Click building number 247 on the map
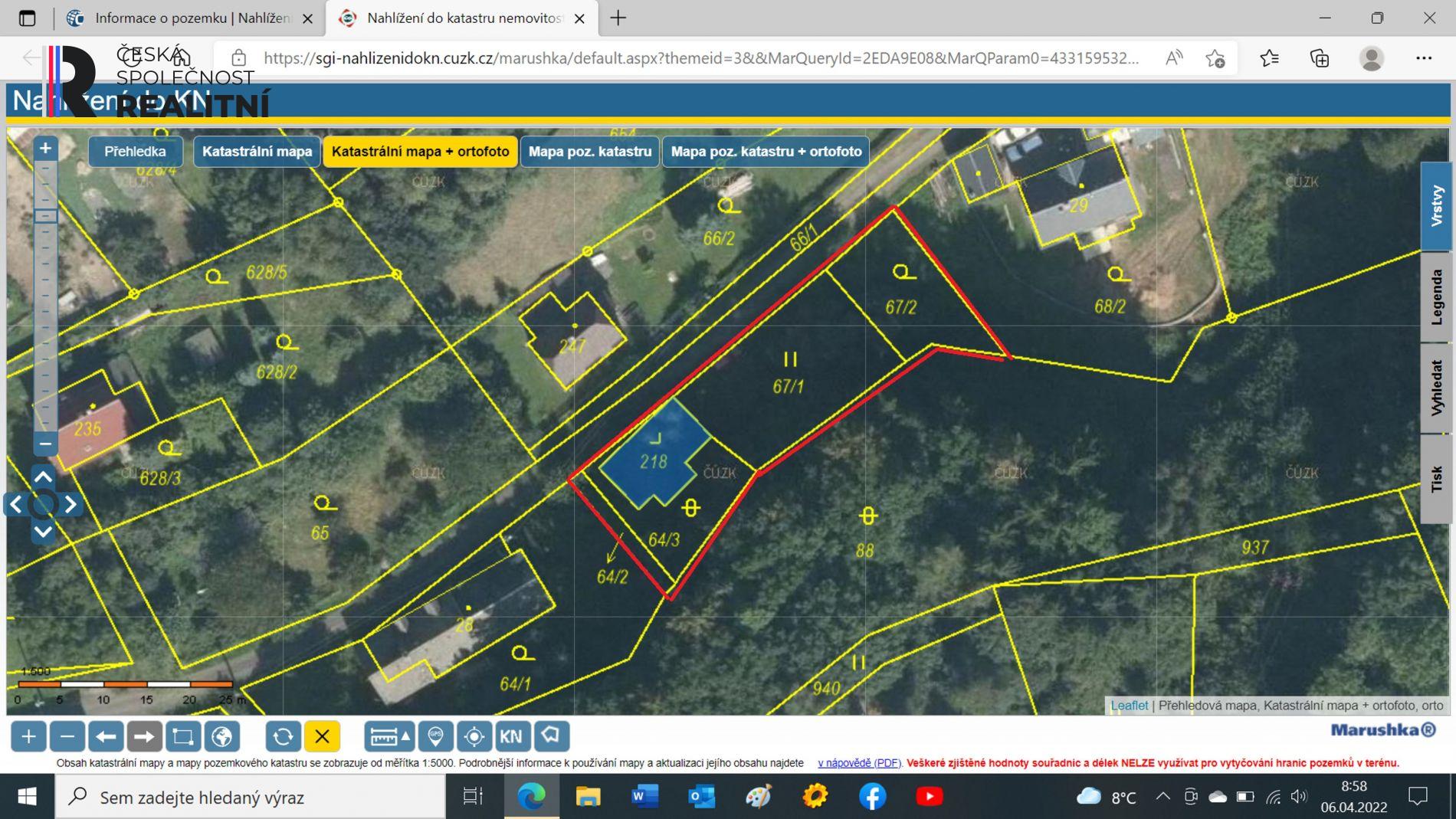 pos(572,346)
